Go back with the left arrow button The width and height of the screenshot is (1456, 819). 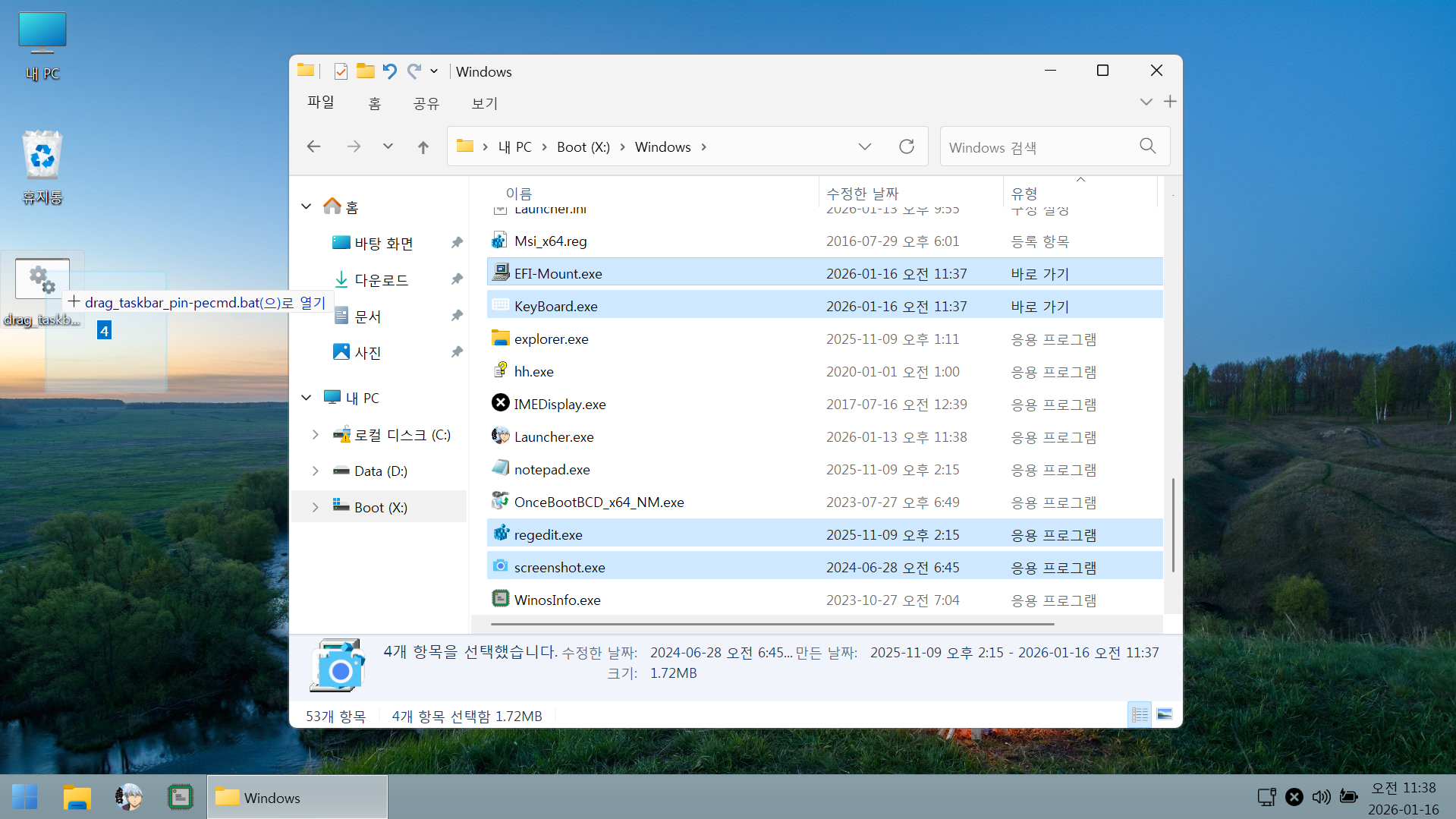click(x=313, y=146)
